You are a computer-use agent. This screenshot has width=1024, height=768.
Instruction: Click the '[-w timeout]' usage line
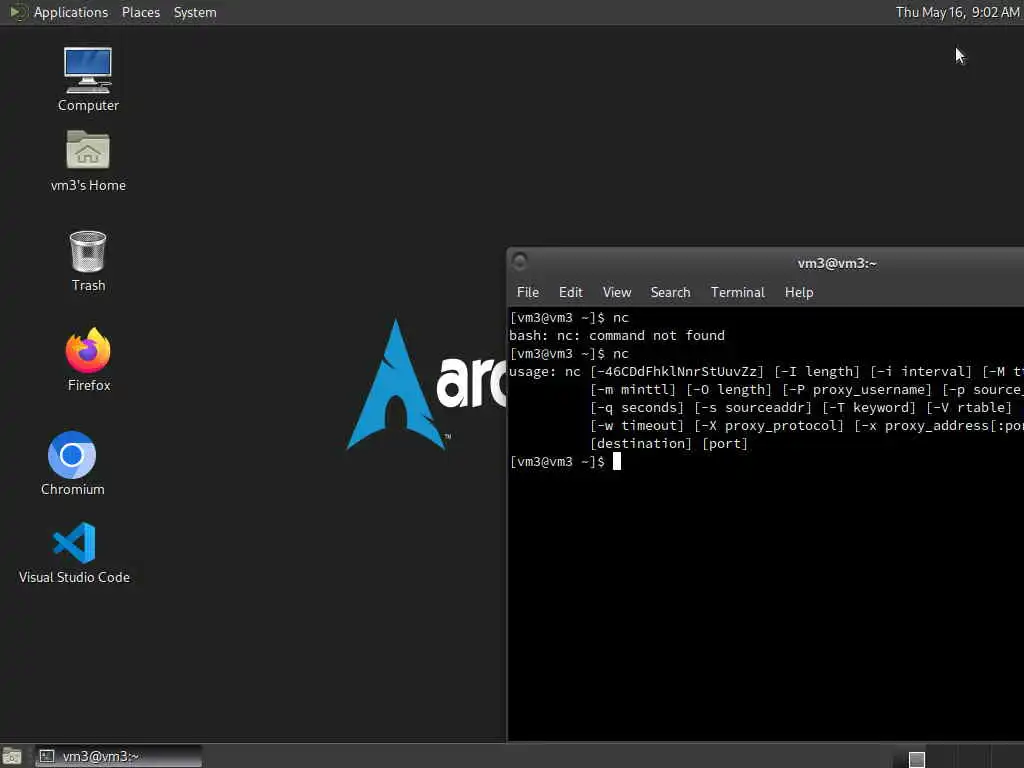[806, 426]
